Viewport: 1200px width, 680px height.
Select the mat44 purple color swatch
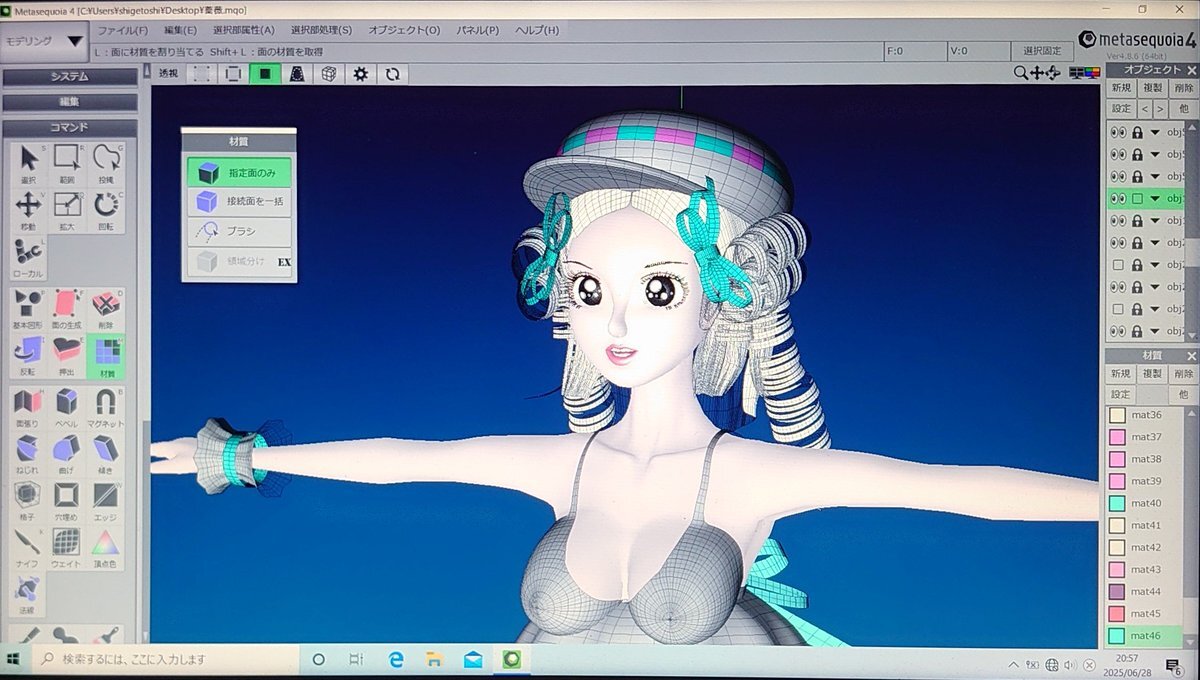1118,591
